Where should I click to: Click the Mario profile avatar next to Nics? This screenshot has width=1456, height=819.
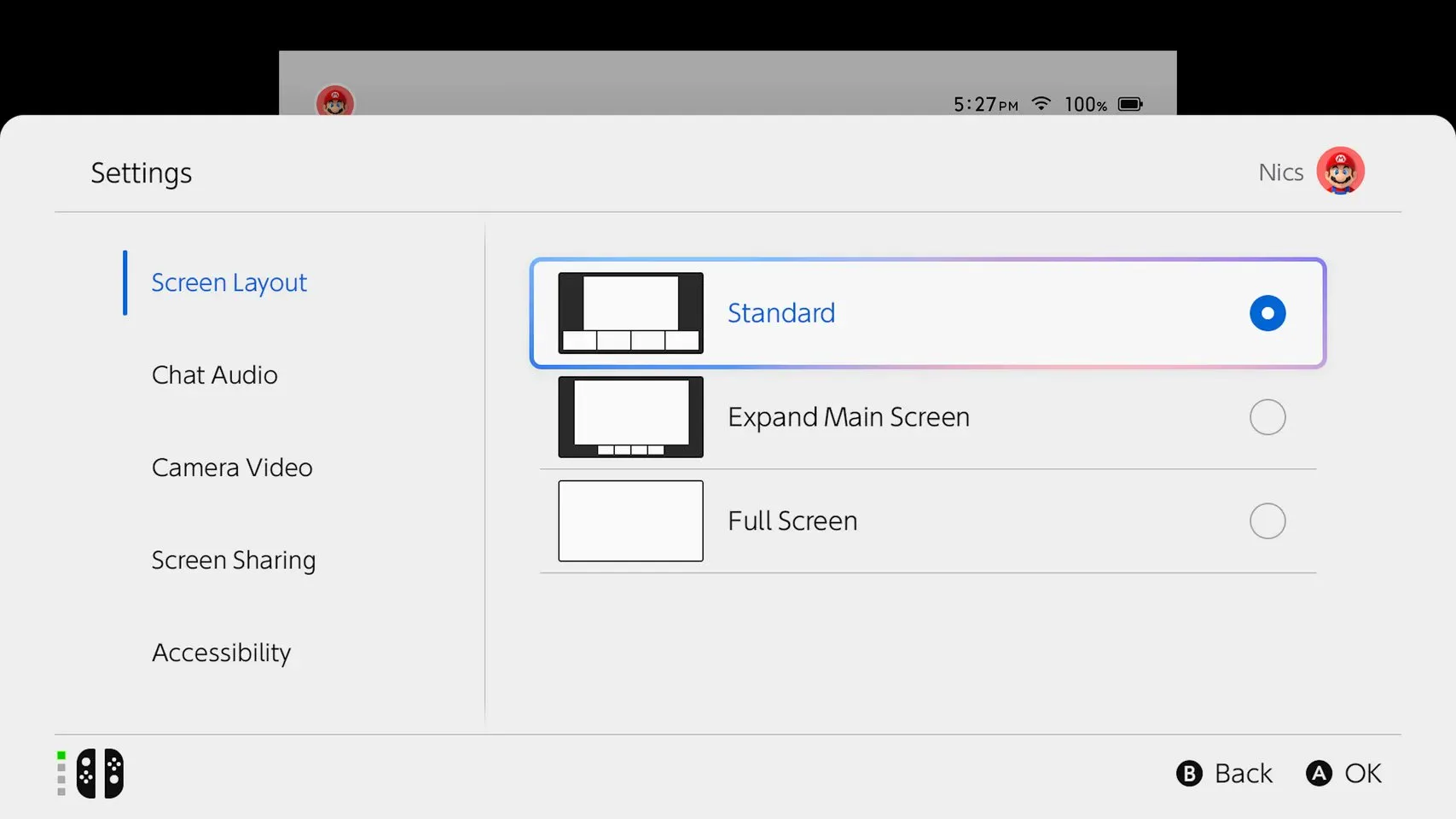pyautogui.click(x=1341, y=171)
